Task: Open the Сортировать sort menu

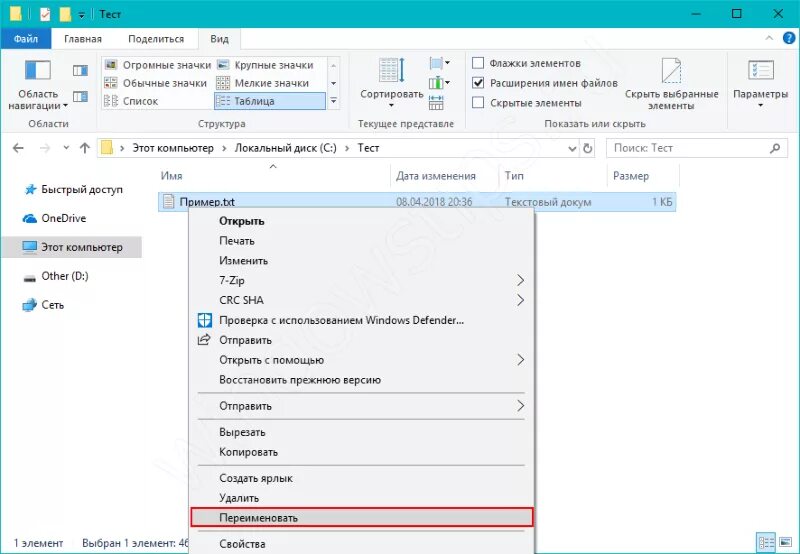Action: point(391,83)
